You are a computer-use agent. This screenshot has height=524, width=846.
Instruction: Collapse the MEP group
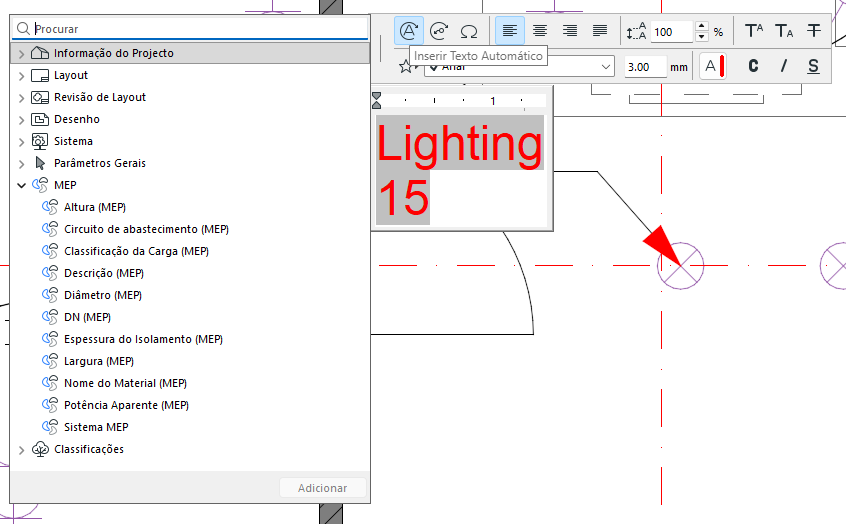(x=21, y=185)
